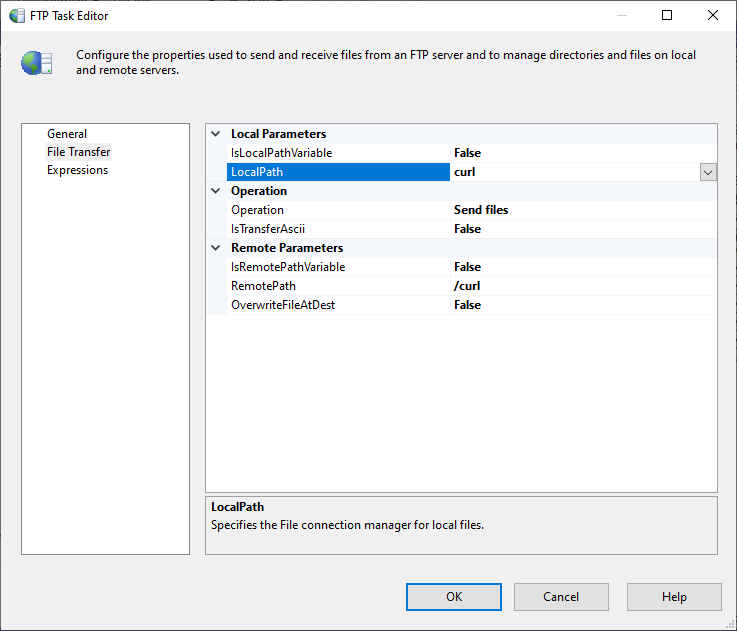The image size is (737, 631).
Task: Select the OverwriteFileAtDest property
Action: coord(283,305)
